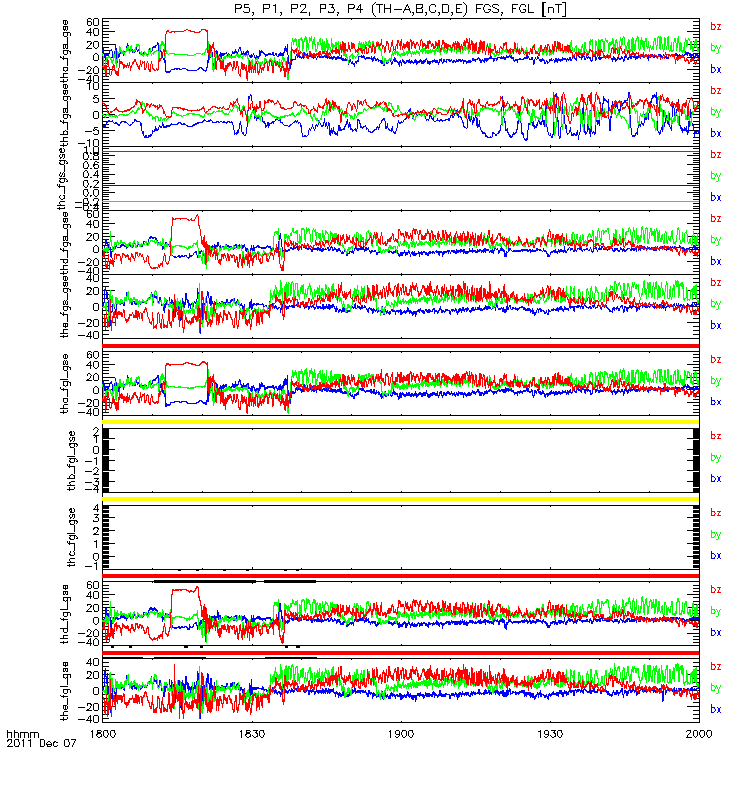The height and width of the screenshot is (800, 750).
Task: Select the 1900 time axis label
Action: click(401, 734)
